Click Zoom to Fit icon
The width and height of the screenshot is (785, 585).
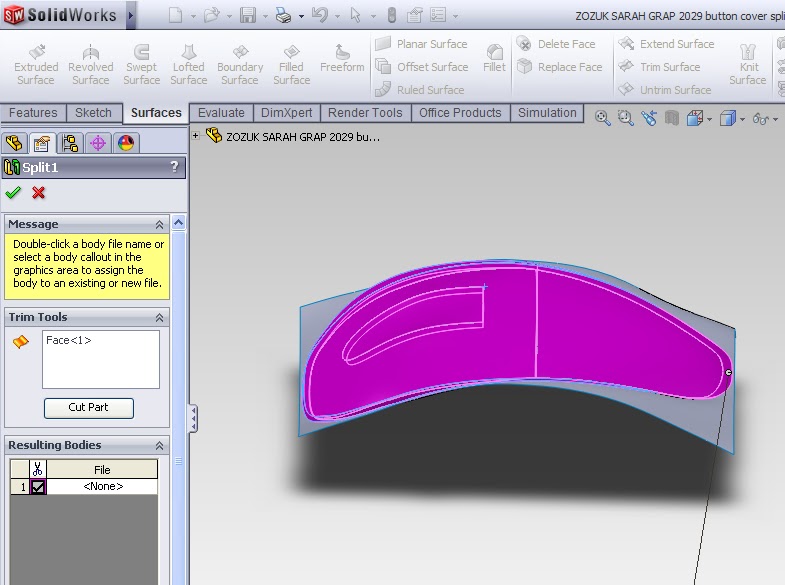602,118
